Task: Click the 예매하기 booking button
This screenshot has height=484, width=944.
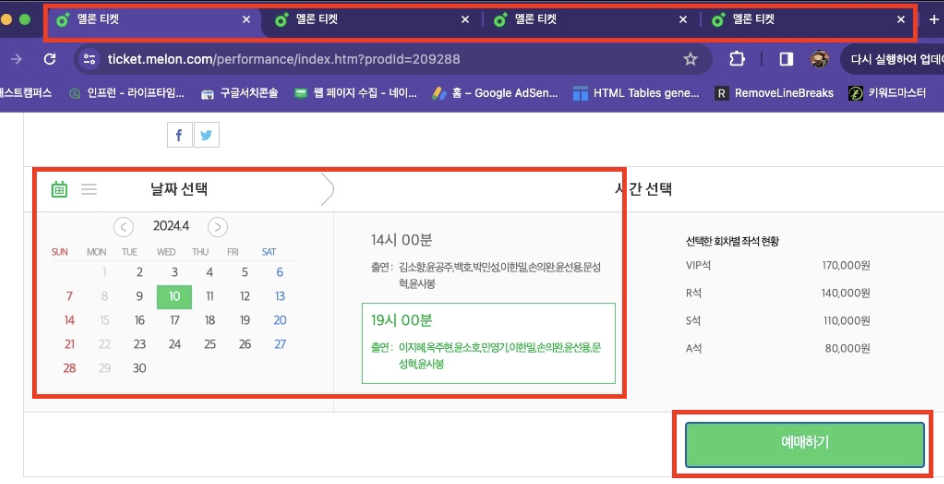Action: (x=804, y=444)
